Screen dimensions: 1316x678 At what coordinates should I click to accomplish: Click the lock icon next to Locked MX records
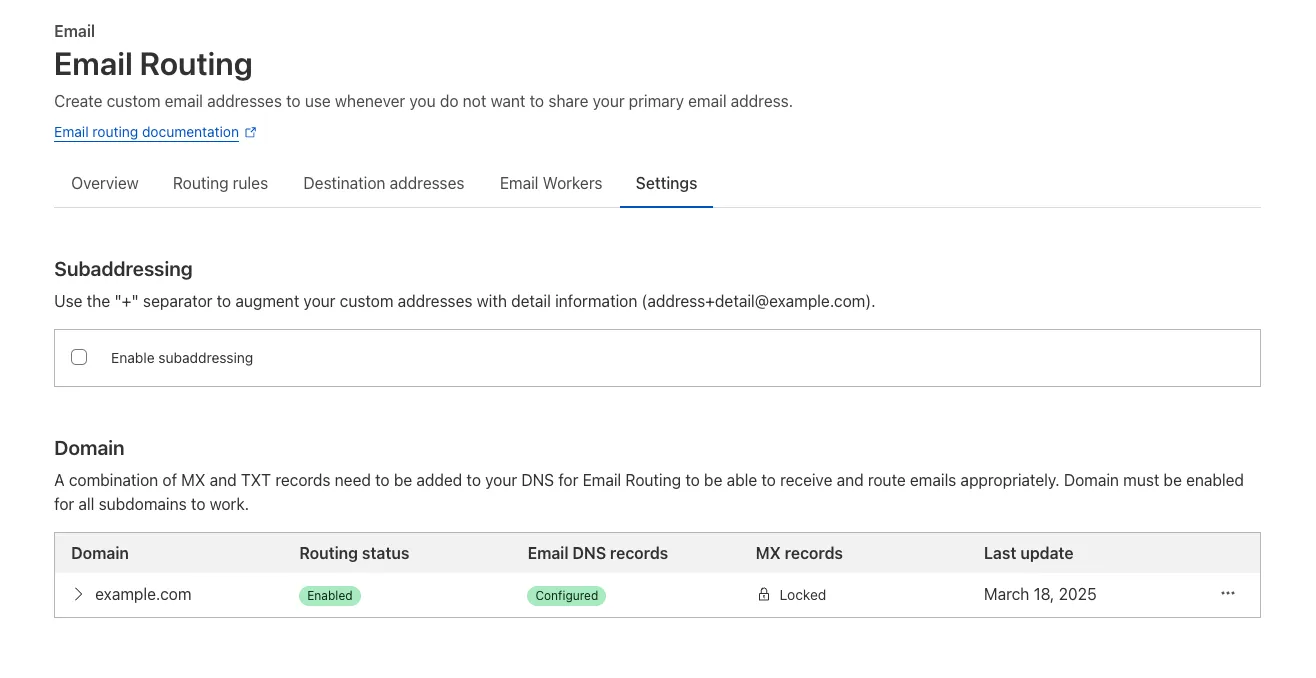click(763, 594)
